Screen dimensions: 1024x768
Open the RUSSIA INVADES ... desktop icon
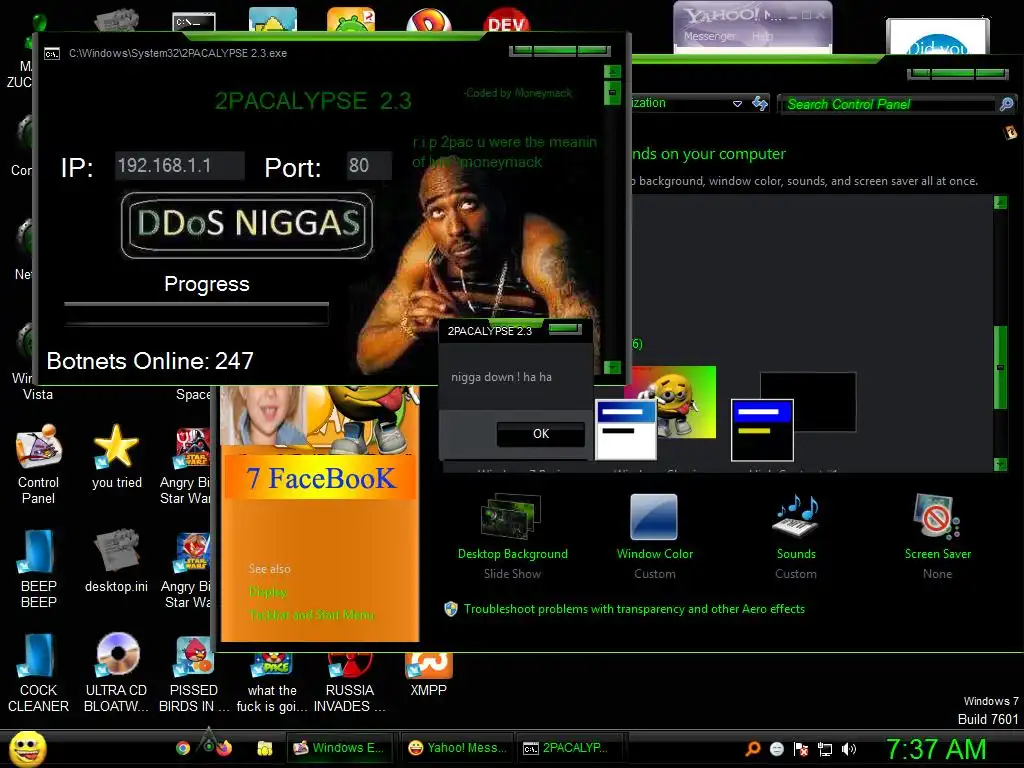pos(350,682)
